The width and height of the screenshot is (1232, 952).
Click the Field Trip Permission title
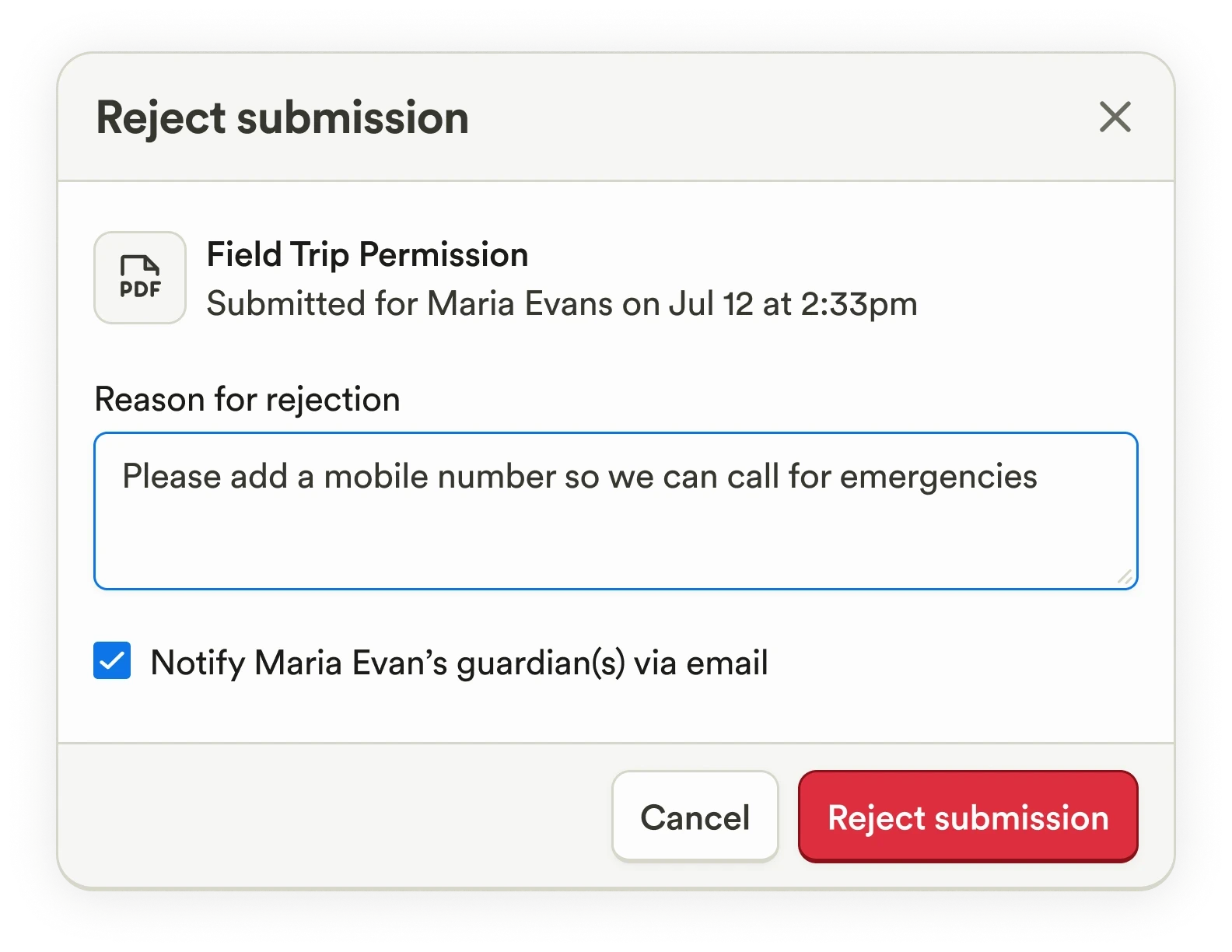[367, 254]
